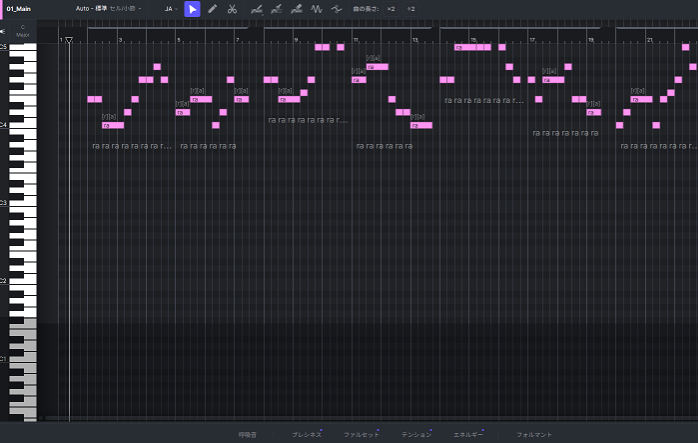The image size is (698, 443).
Task: Select the pencil draw tool
Action: [212, 9]
